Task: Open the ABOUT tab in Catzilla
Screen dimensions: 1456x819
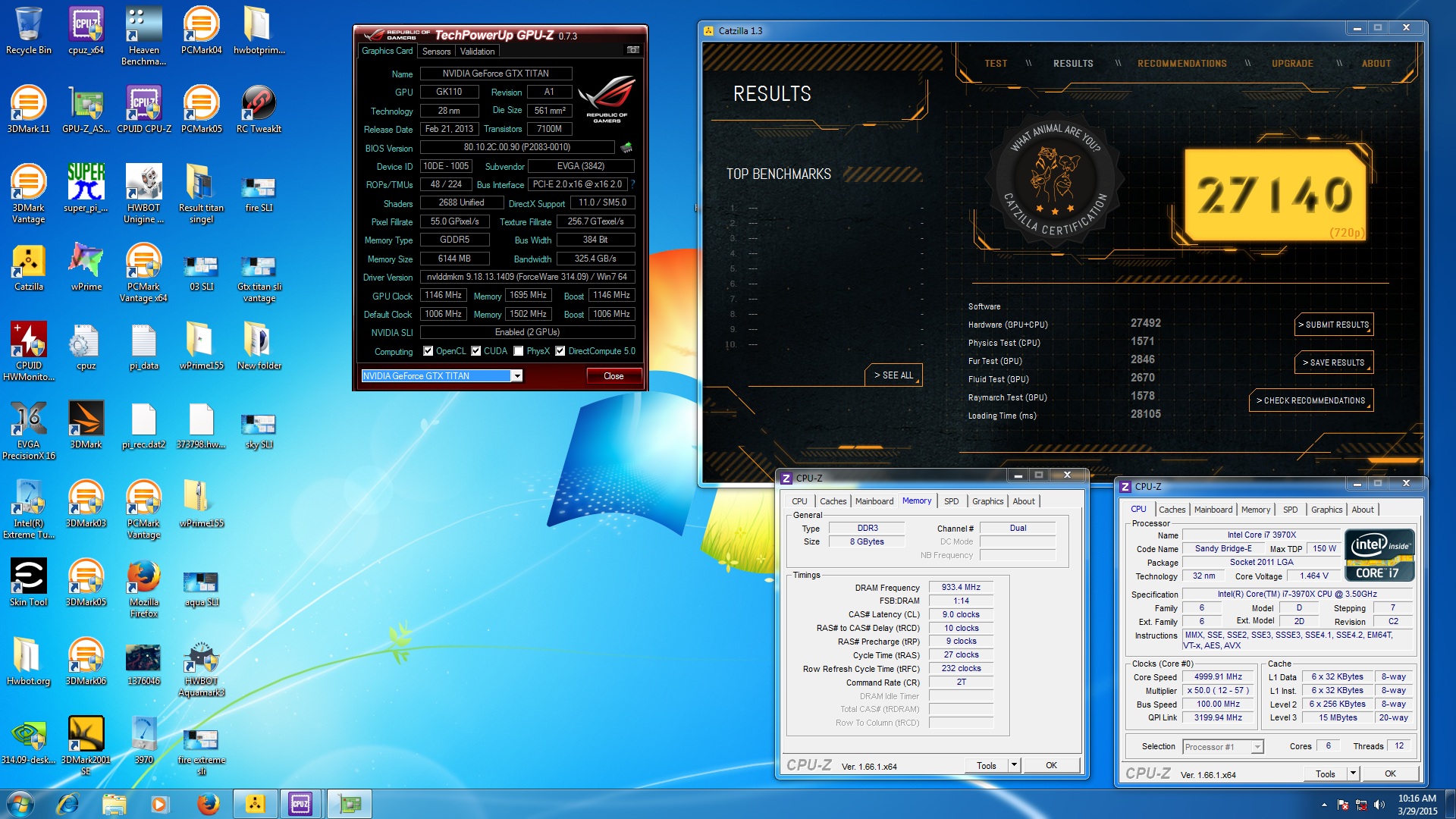Action: coord(1376,64)
